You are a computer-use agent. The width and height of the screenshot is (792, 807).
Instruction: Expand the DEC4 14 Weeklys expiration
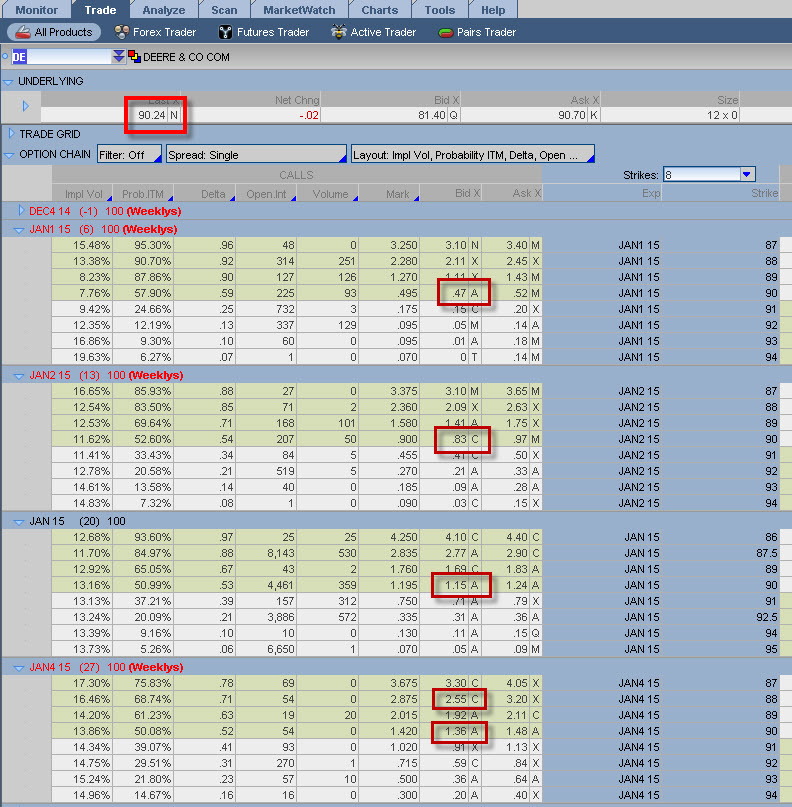click(22, 211)
